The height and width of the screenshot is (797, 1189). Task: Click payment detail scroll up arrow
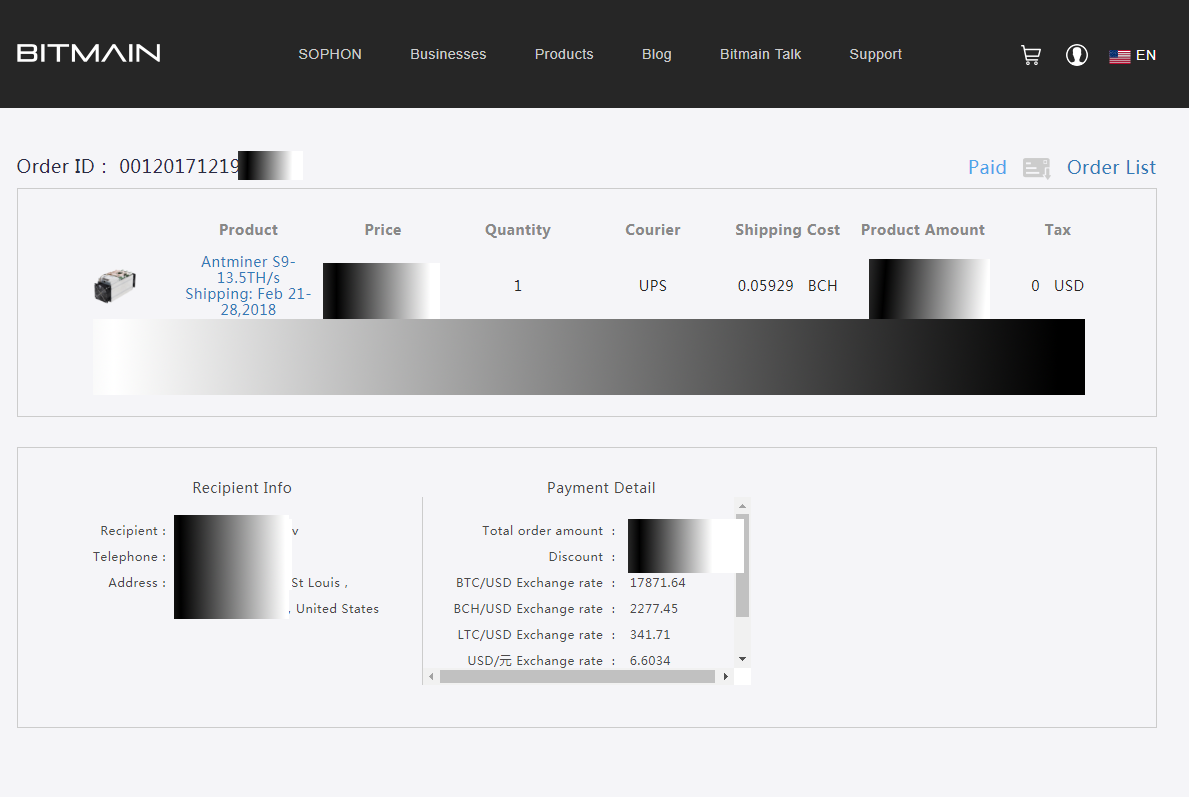coord(742,506)
